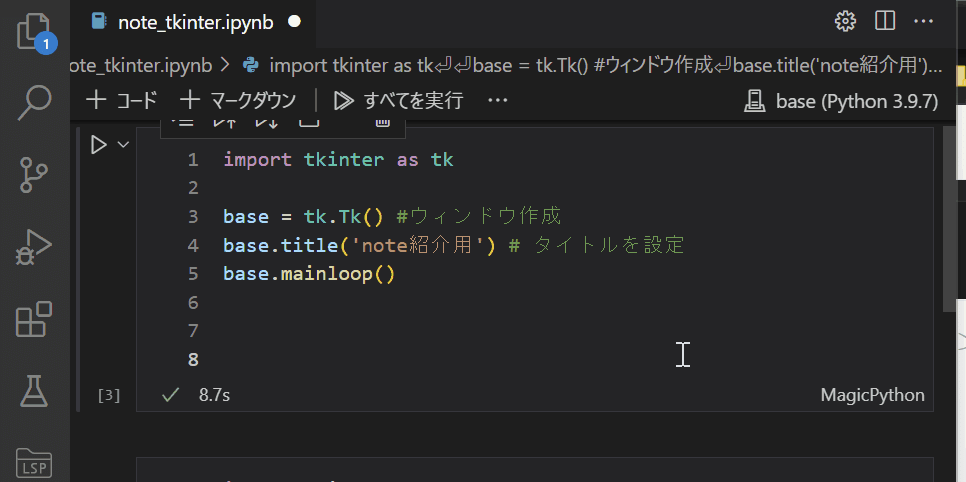
Task: Click the line base.title('note紹介用')
Action: pyautogui.click(x=359, y=245)
